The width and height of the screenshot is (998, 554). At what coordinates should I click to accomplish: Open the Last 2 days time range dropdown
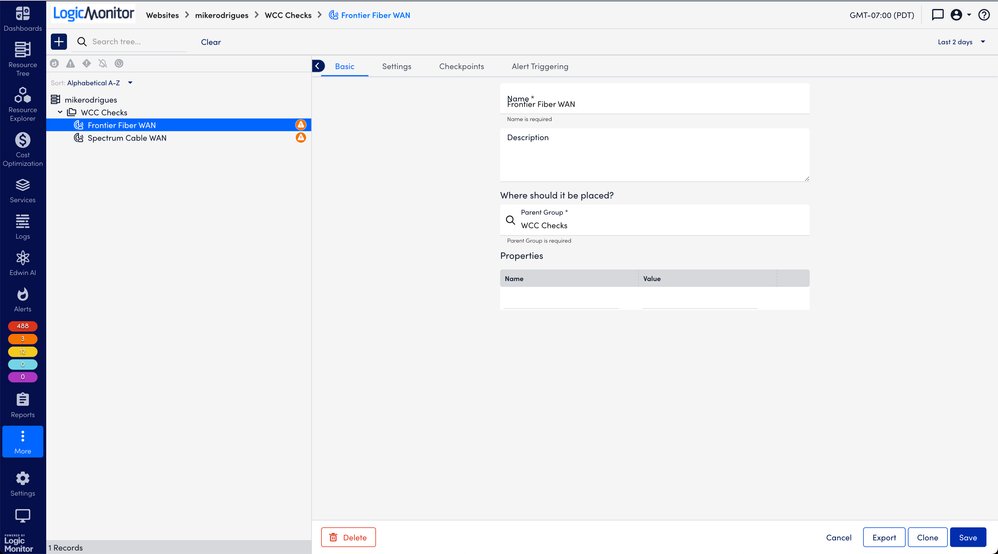click(961, 42)
